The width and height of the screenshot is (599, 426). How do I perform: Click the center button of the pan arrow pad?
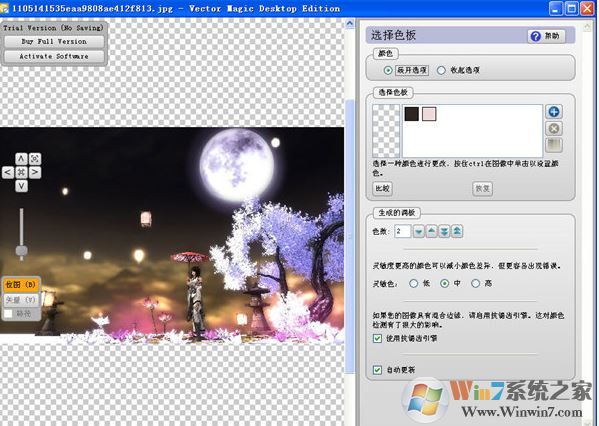point(21,172)
